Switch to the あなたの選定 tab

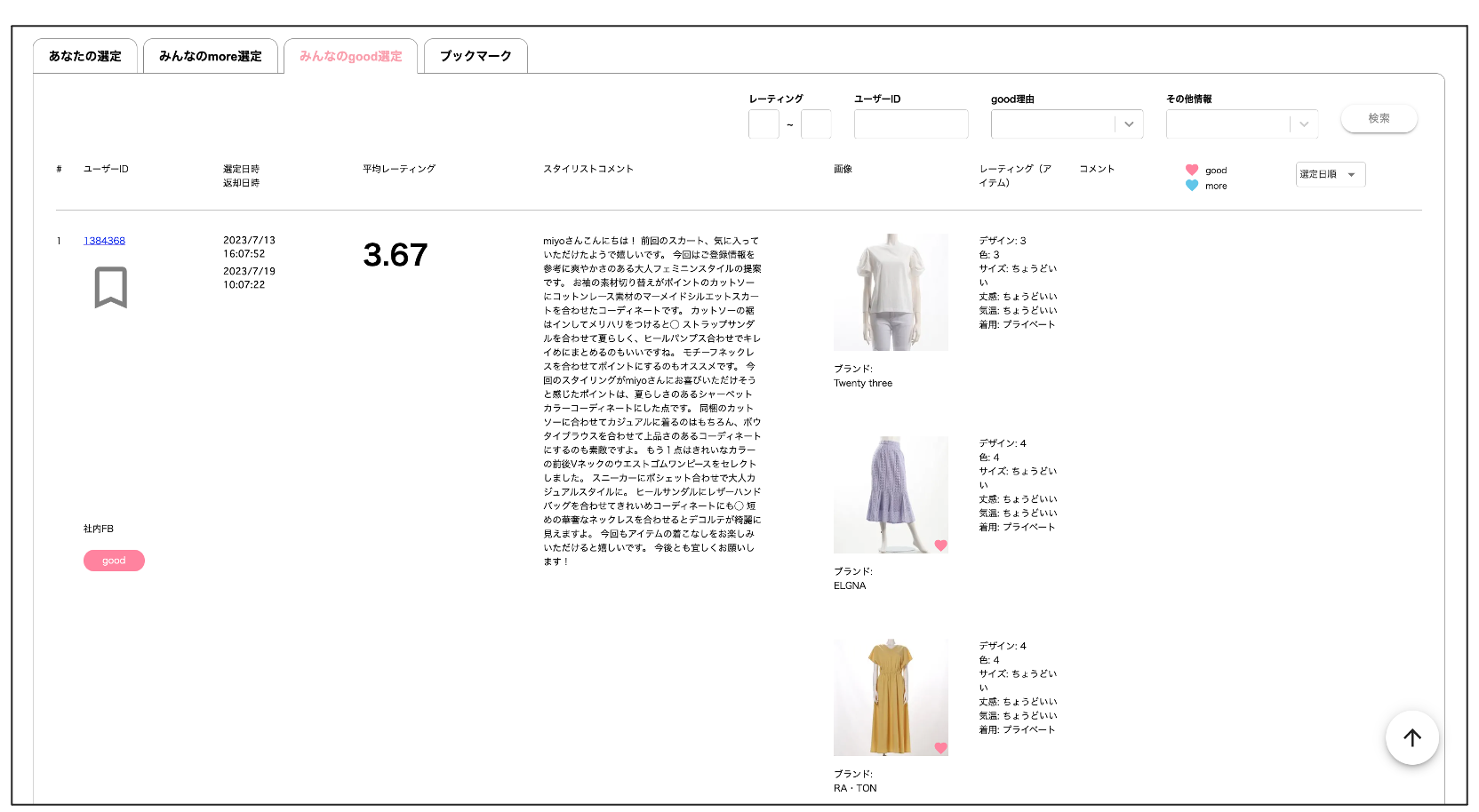[x=85, y=56]
